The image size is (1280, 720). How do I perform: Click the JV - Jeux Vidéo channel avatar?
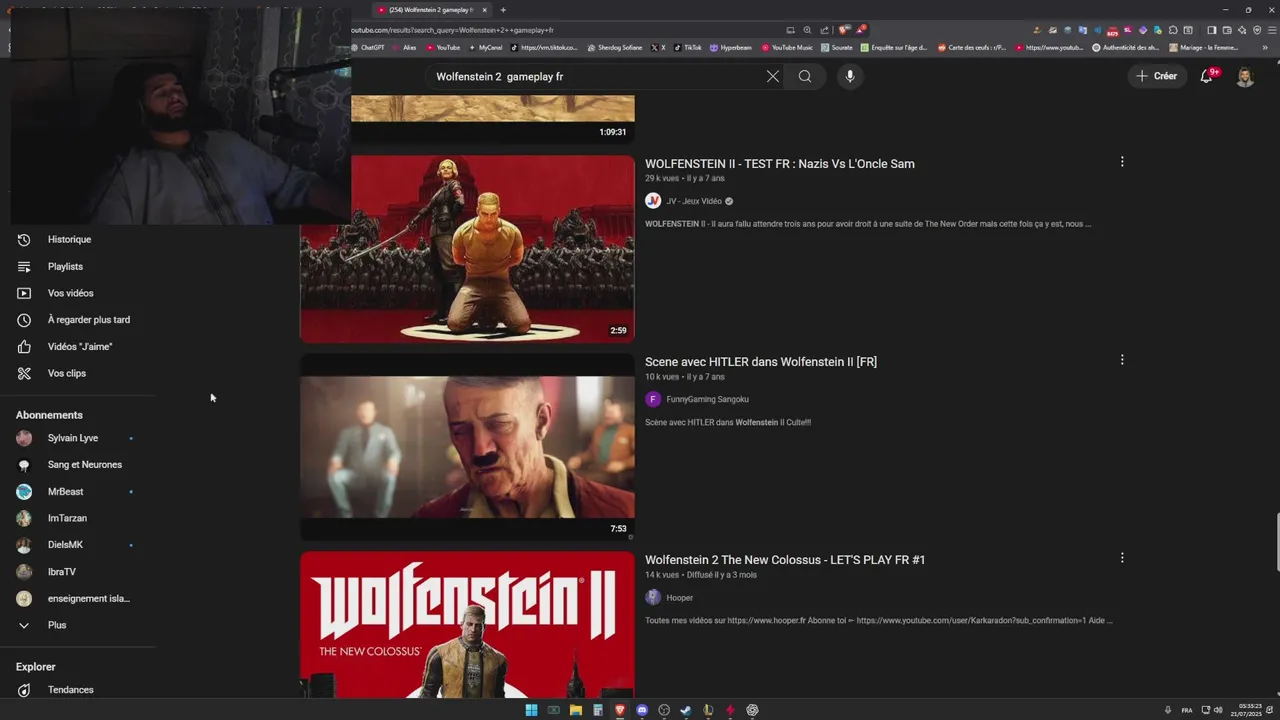point(653,201)
